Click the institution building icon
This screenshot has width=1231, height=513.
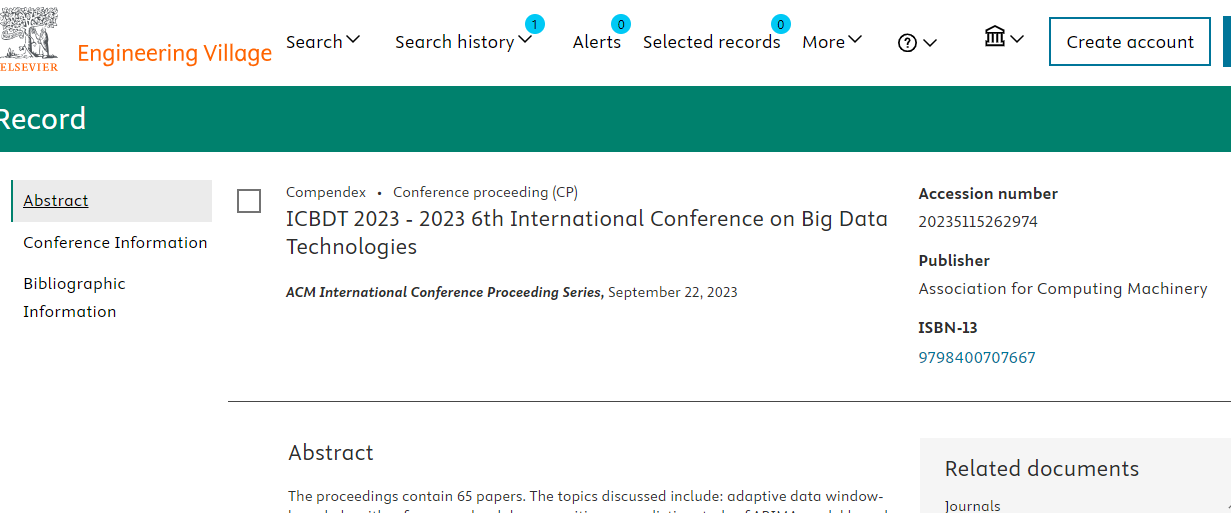point(995,38)
